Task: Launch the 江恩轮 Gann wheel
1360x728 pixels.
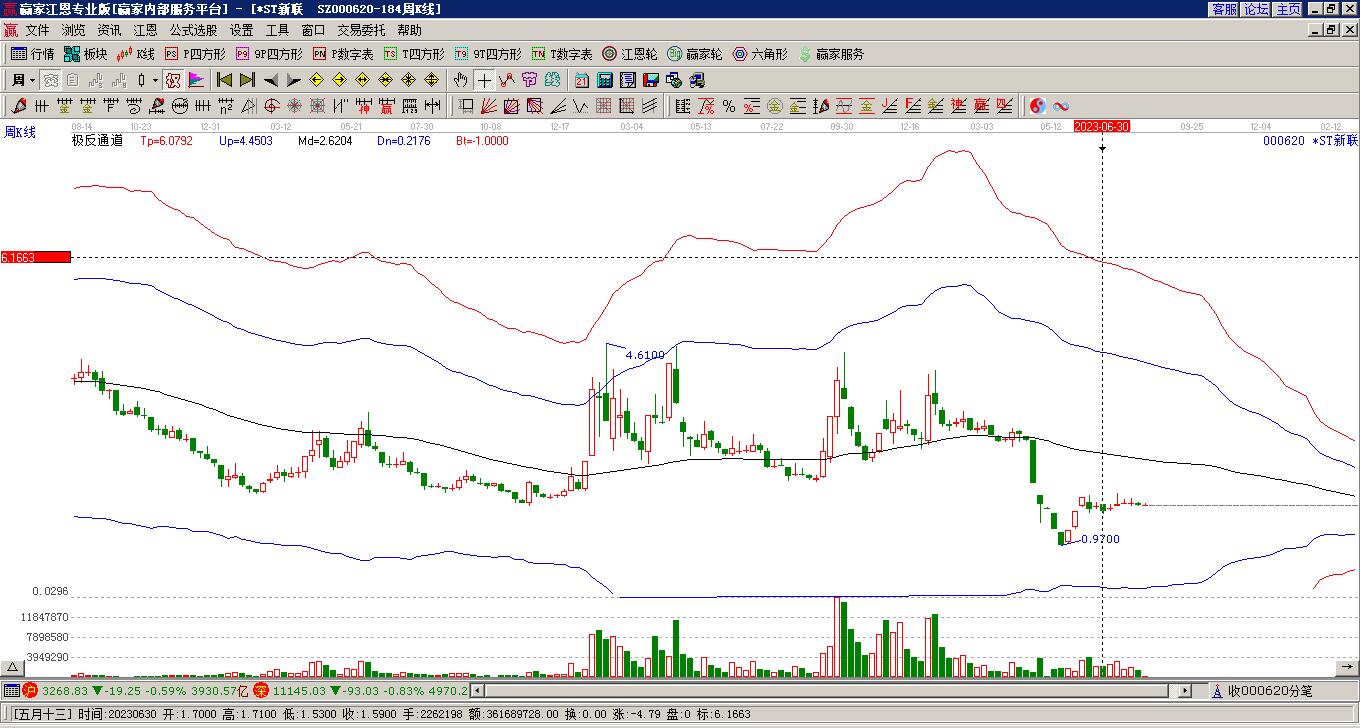Action: (630, 54)
